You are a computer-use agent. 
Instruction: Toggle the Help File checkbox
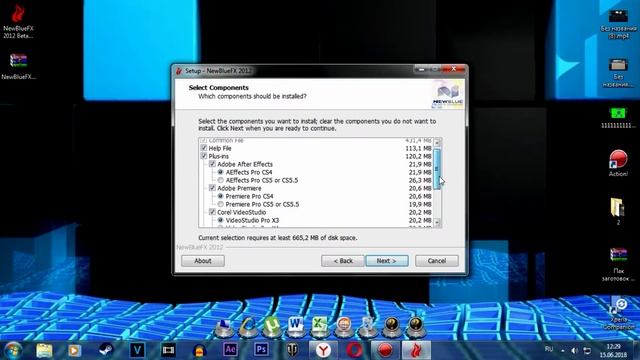204,148
